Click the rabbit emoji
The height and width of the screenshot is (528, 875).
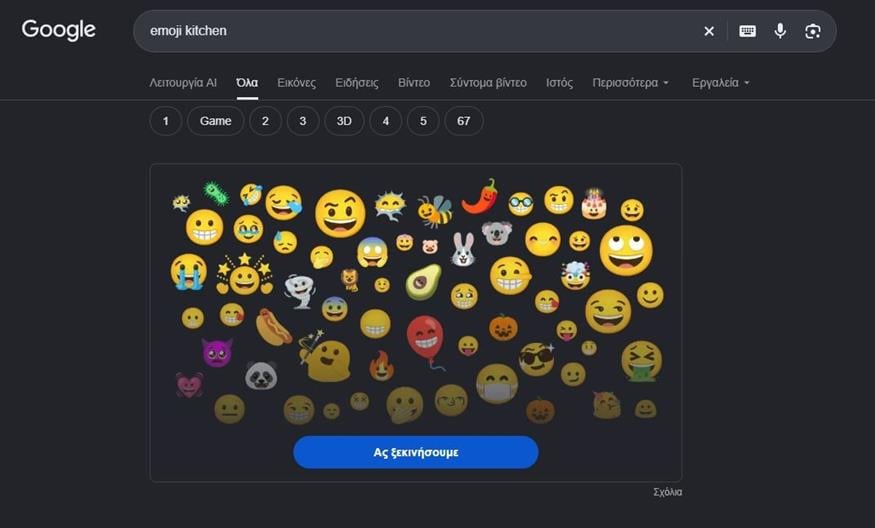[x=463, y=249]
